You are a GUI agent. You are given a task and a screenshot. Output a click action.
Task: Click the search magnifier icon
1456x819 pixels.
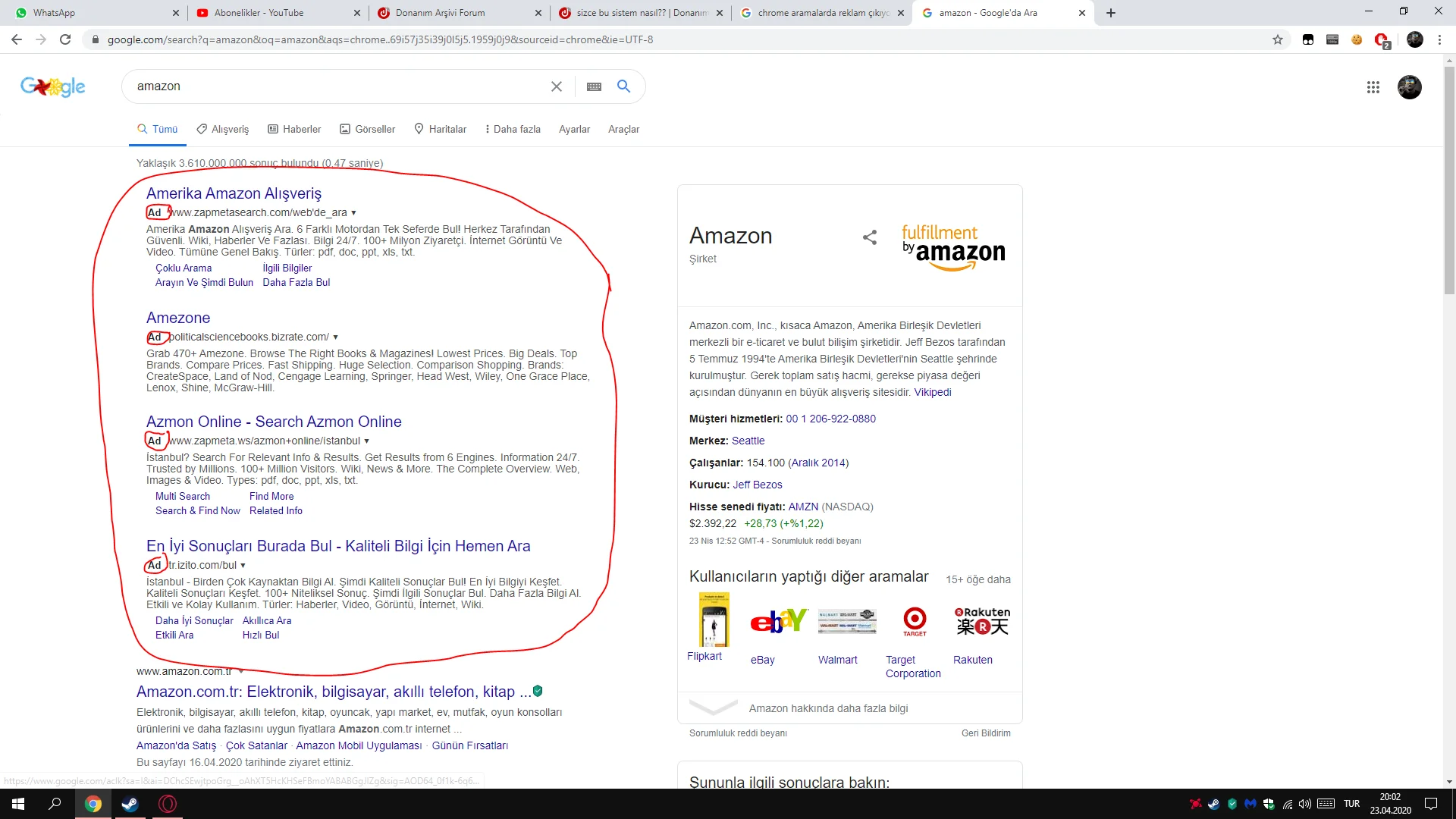pyautogui.click(x=623, y=86)
